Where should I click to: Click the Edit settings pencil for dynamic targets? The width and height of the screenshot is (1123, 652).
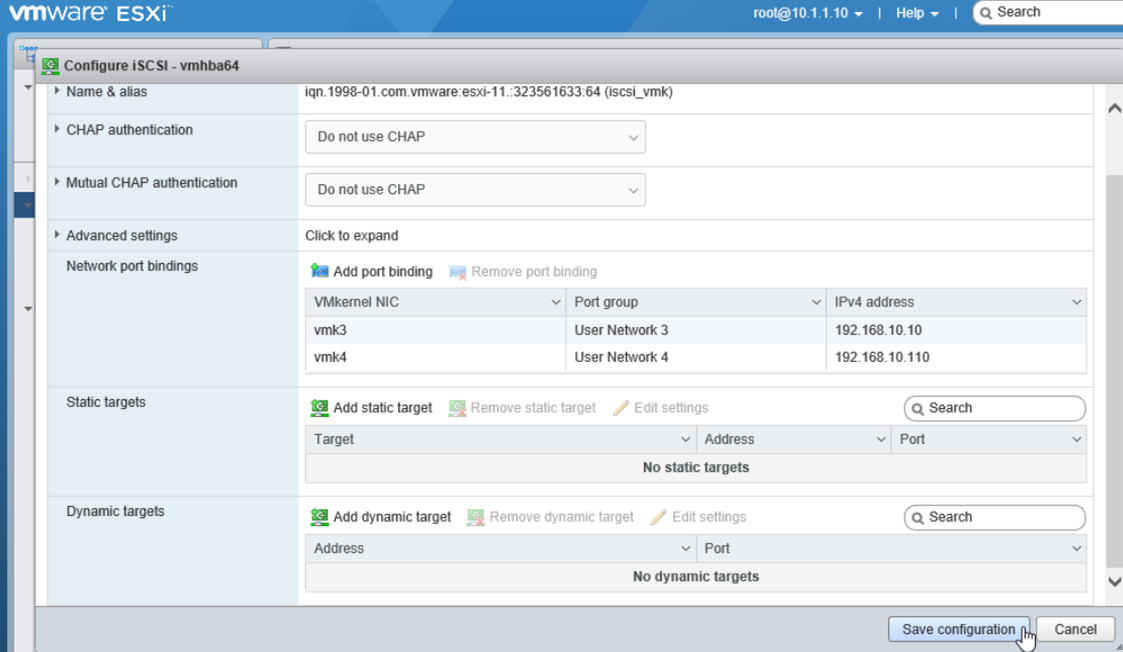[658, 517]
